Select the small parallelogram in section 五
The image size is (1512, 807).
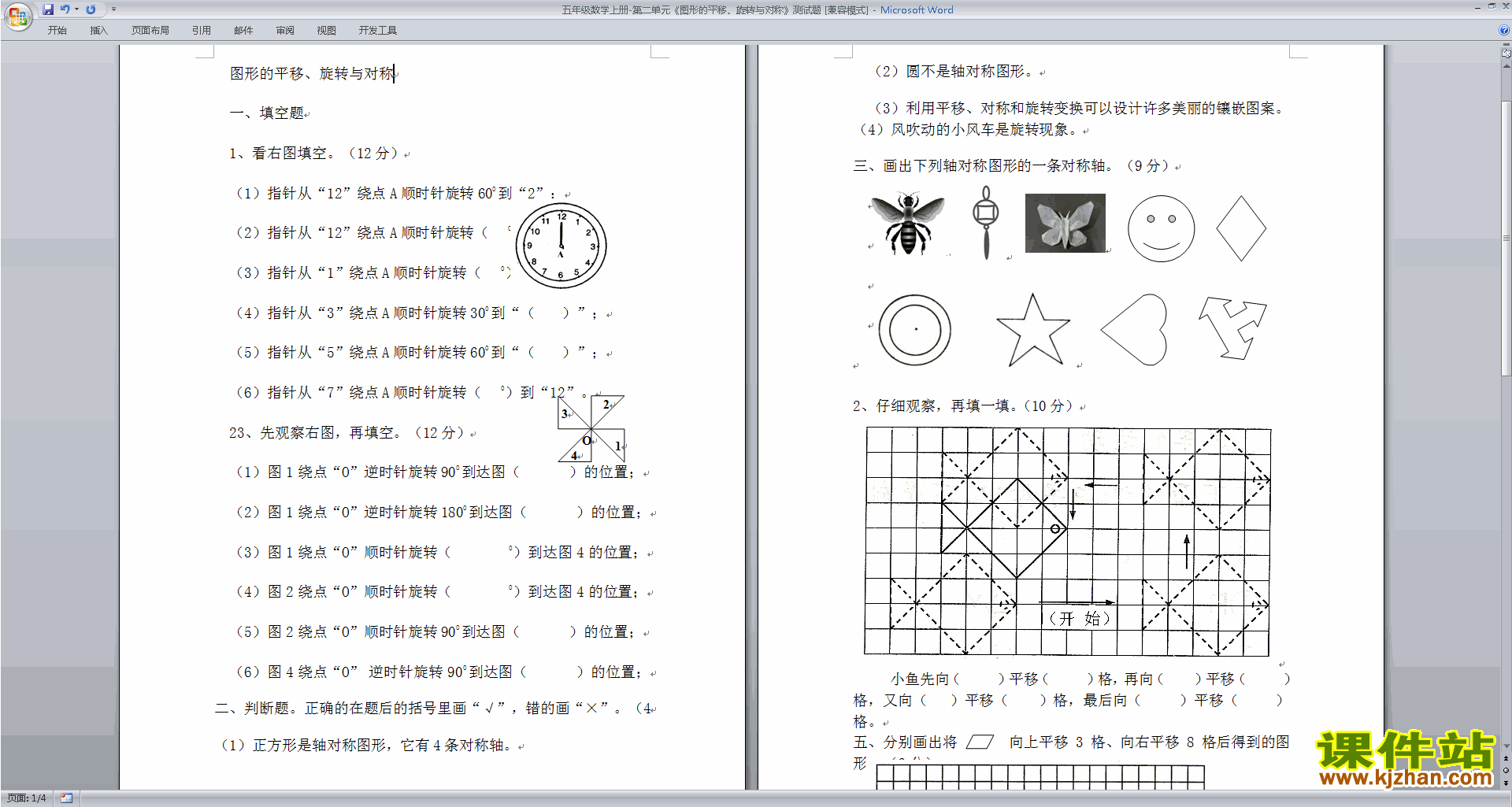click(980, 742)
